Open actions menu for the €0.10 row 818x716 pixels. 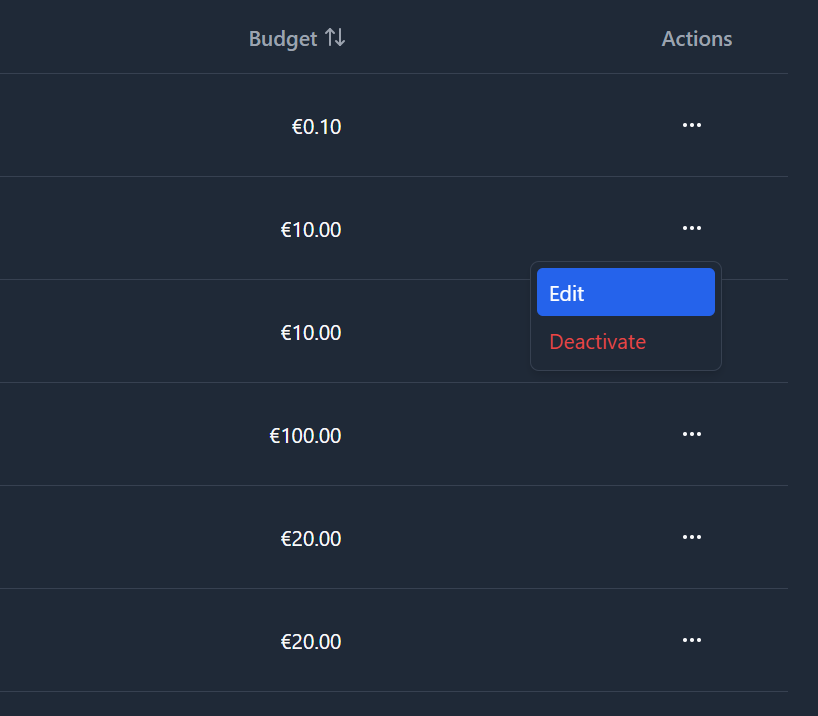click(691, 125)
